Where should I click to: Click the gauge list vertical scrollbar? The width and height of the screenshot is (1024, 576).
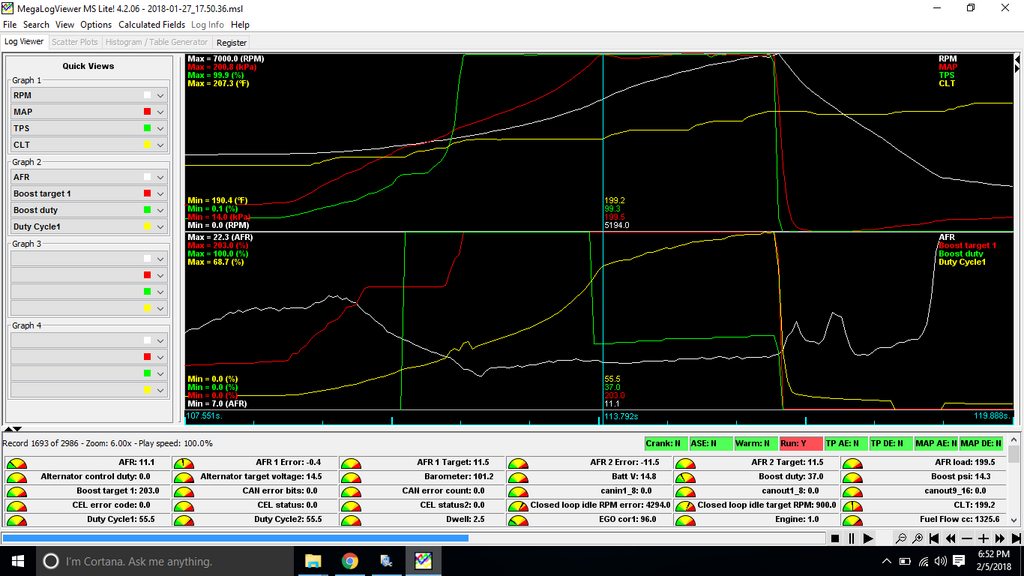[1014, 480]
